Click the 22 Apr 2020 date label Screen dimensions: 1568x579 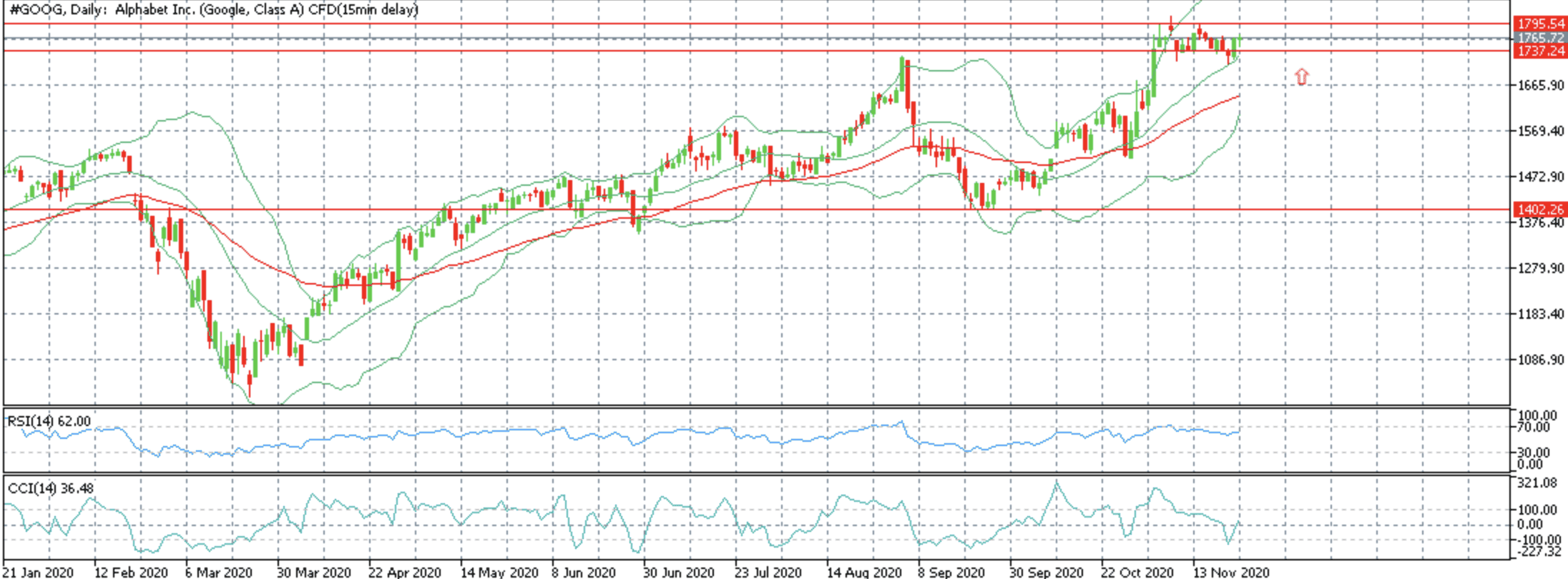[x=405, y=572]
